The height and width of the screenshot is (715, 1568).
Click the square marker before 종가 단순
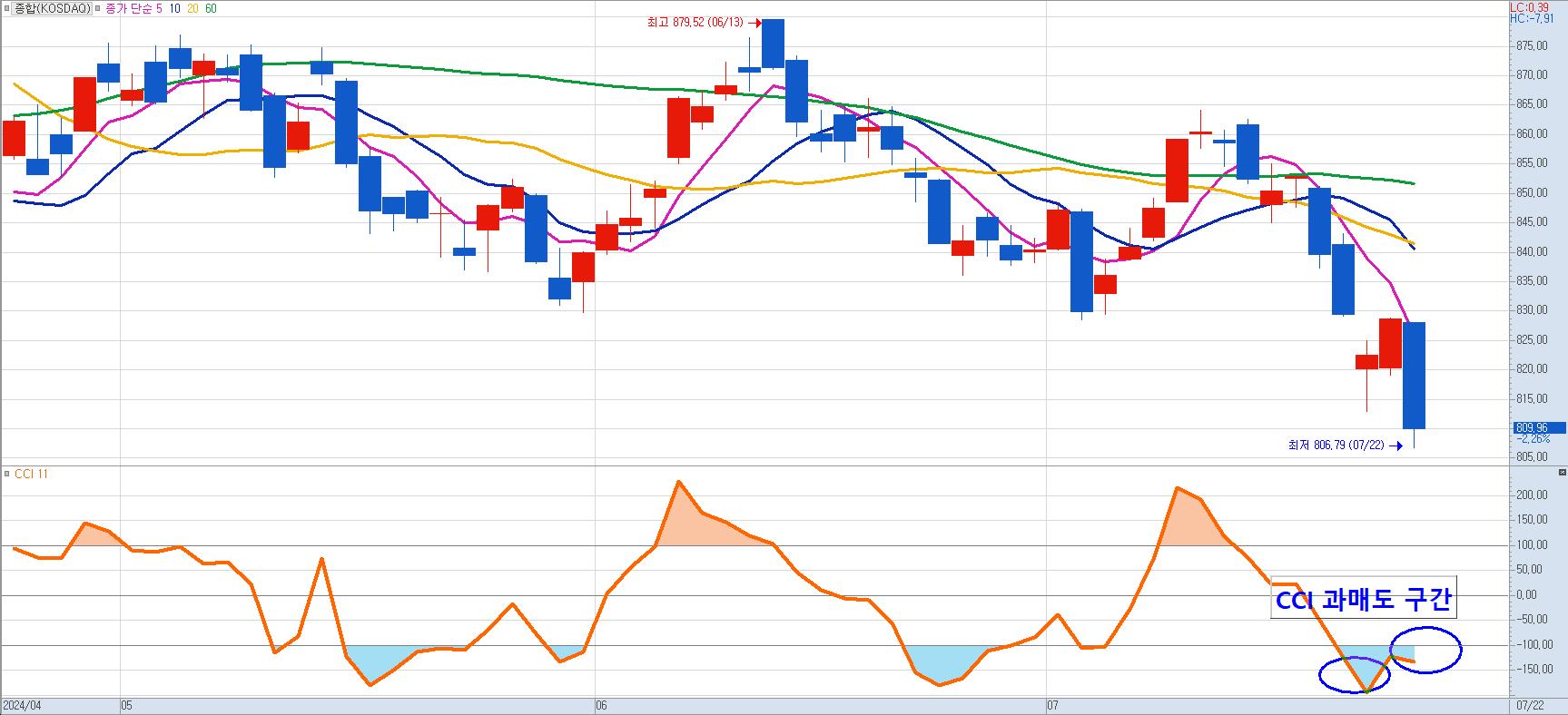(99, 8)
